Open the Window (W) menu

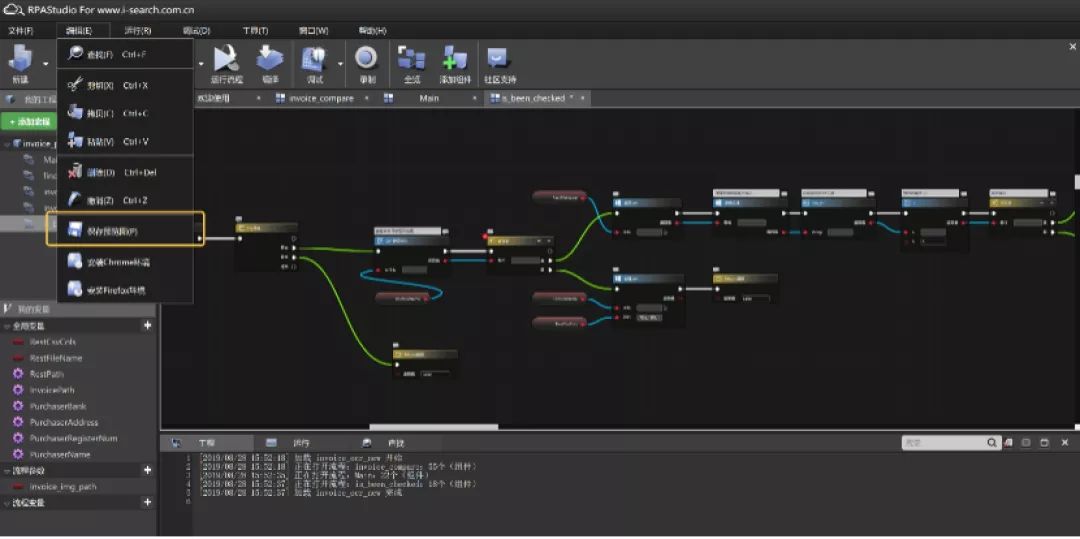[x=313, y=31]
